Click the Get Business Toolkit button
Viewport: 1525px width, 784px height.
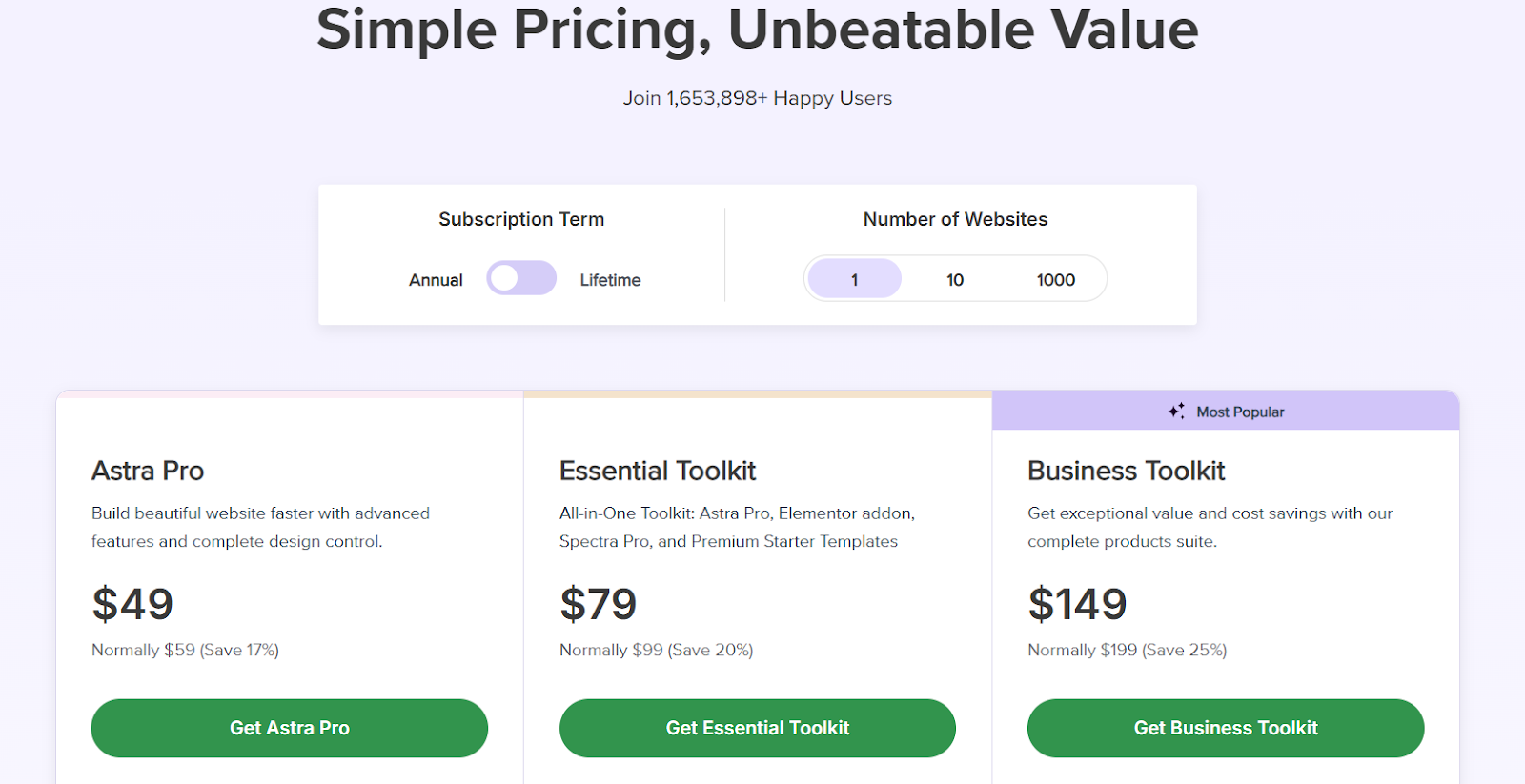(x=1225, y=728)
